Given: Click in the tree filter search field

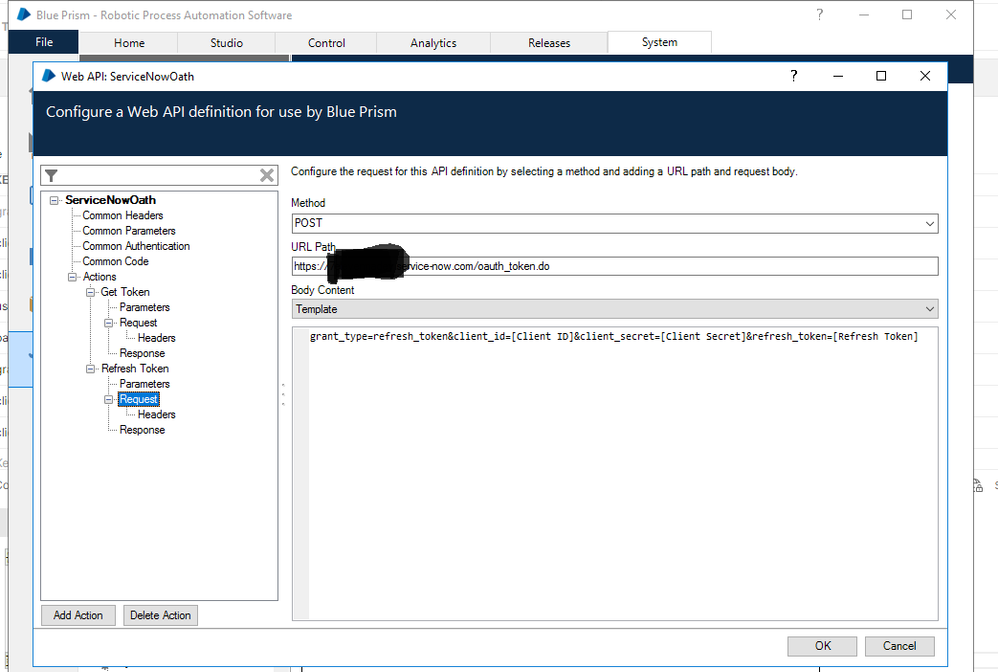Looking at the screenshot, I should 158,176.
